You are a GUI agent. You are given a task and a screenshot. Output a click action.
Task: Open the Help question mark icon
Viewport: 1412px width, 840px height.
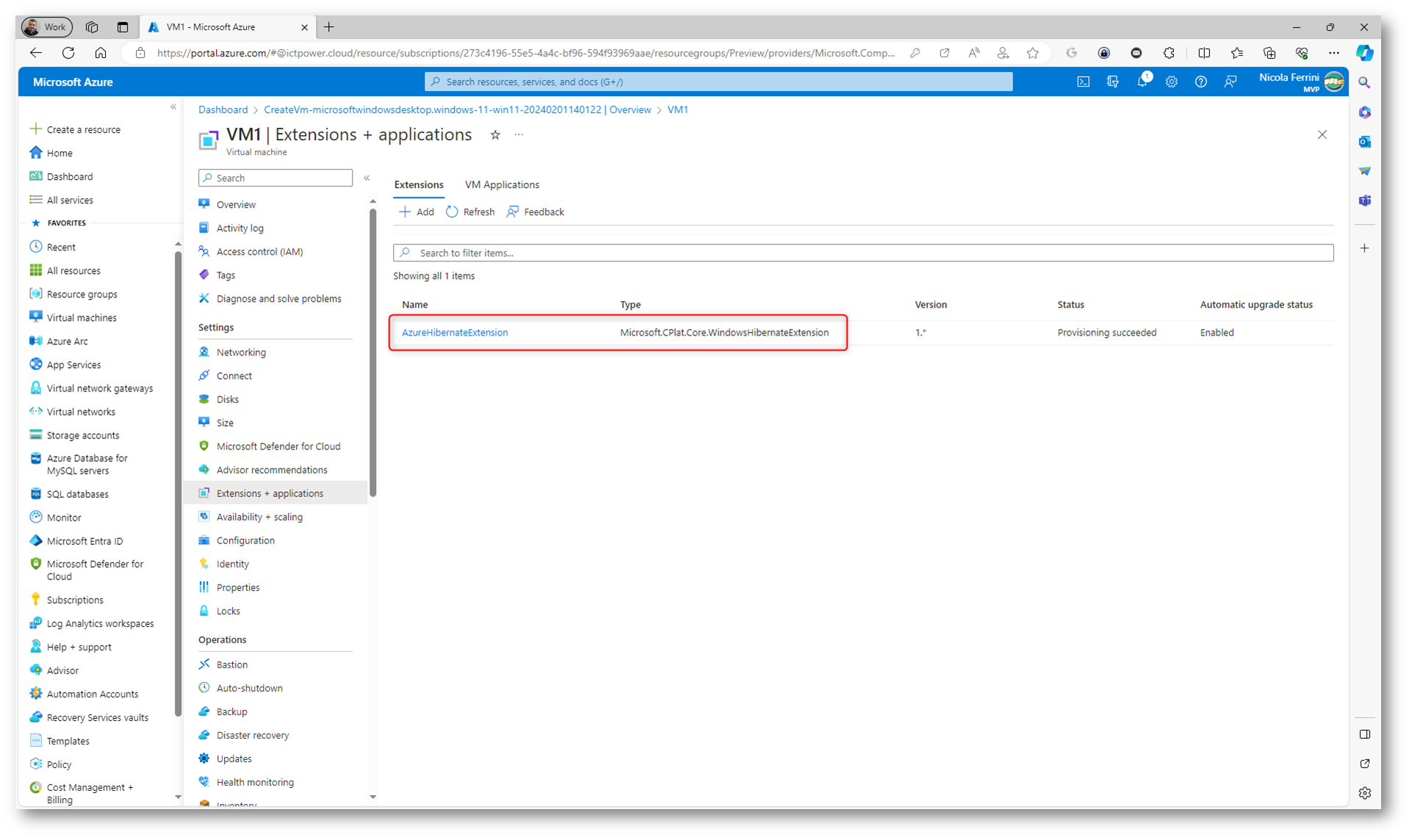pos(1200,82)
